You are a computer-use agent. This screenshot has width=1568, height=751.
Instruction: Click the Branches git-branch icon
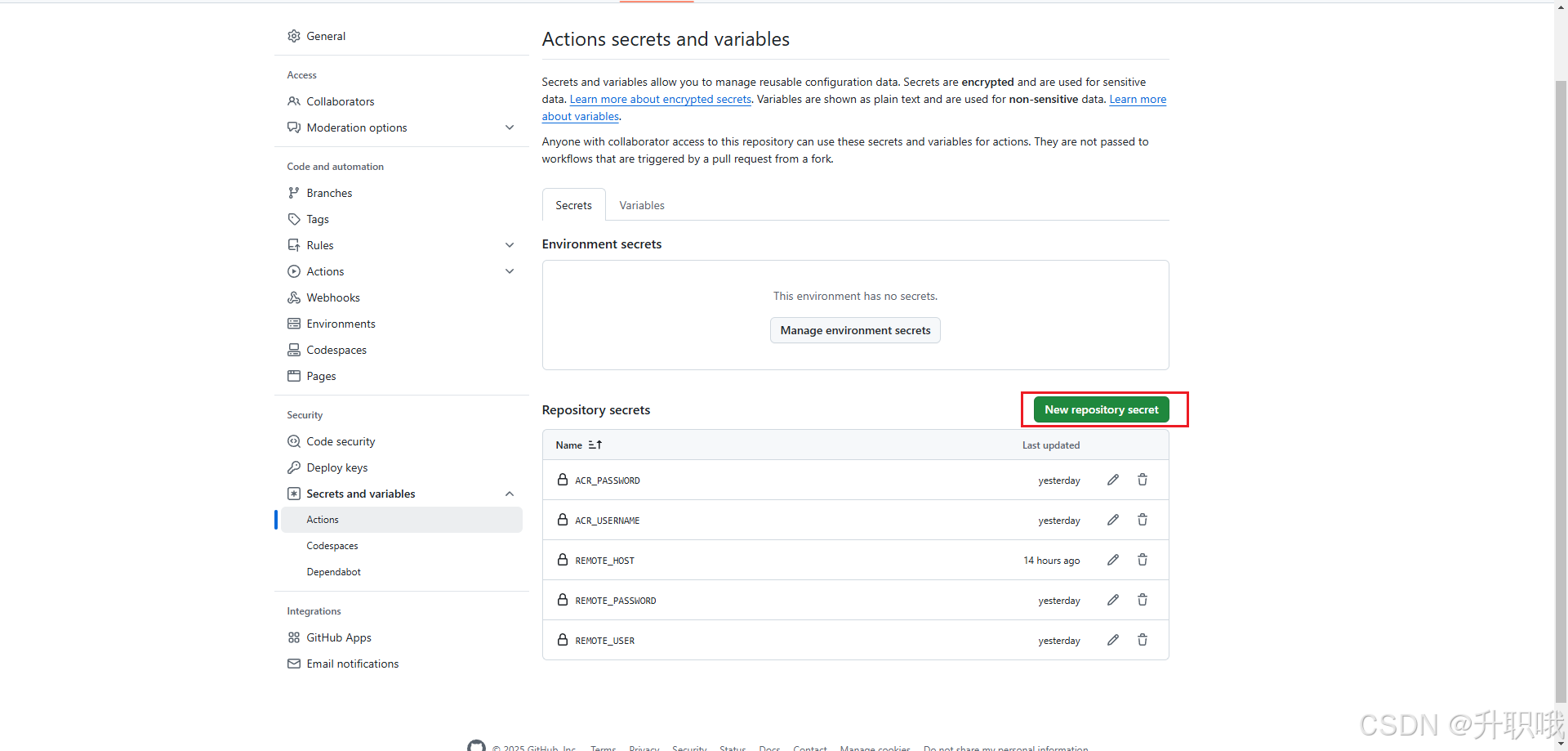[x=294, y=193]
